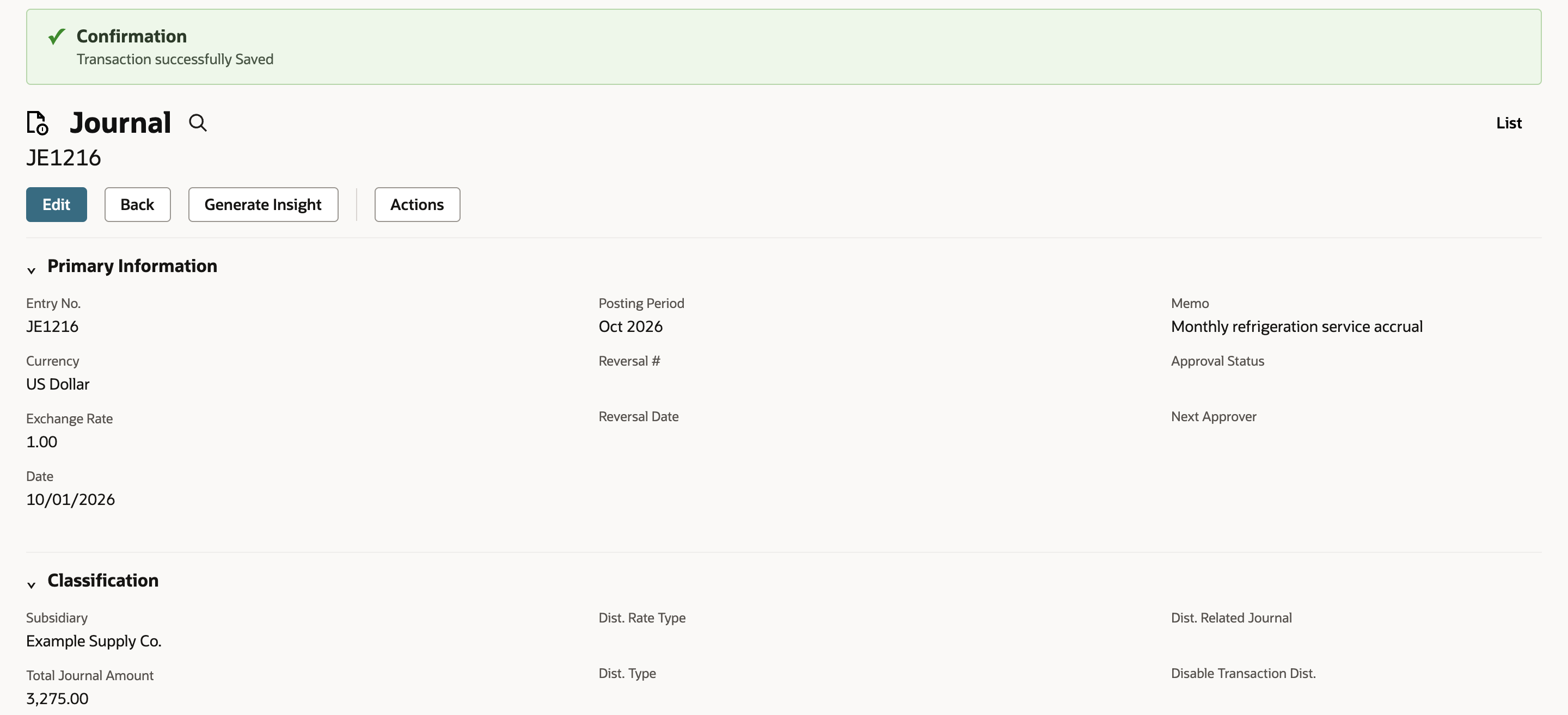
Task: Click the Dist. Rate Type label
Action: click(642, 618)
